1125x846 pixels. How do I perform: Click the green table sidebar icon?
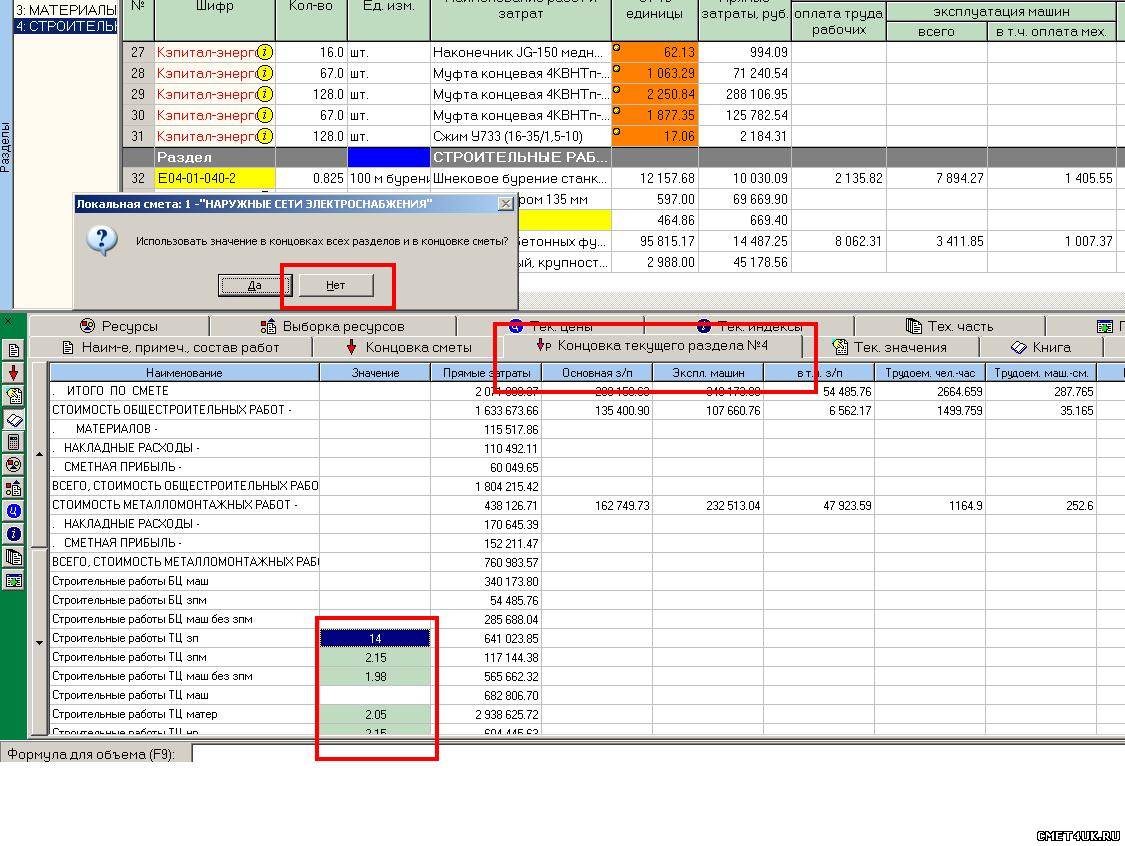click(x=14, y=580)
